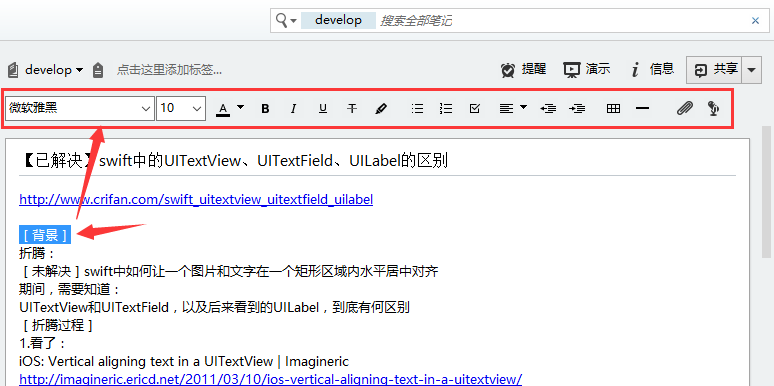Insert a checkbox item
The image size is (774, 386).
[x=474, y=109]
